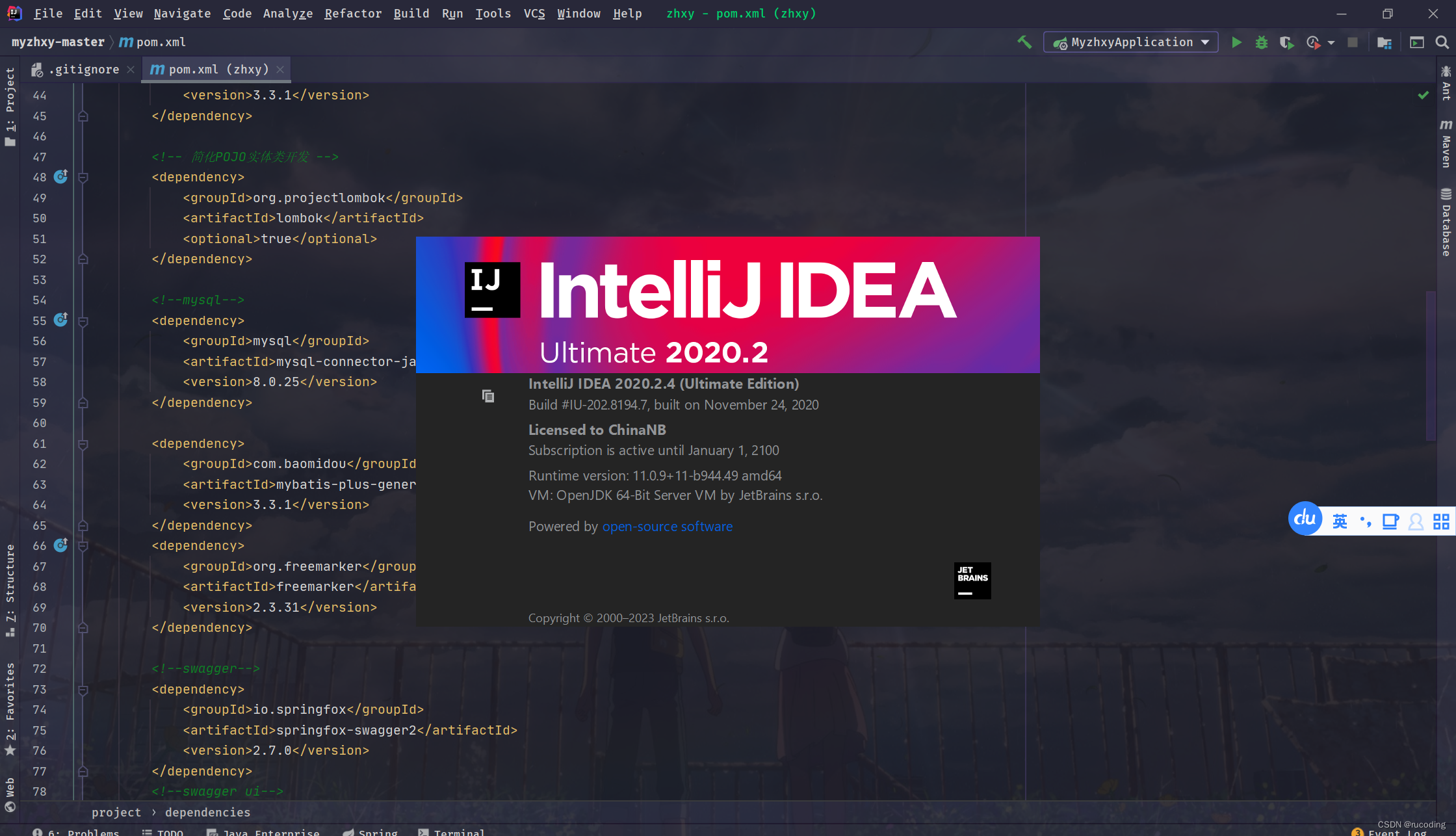Open the File menu
Viewport: 1456px width, 836px height.
click(x=48, y=14)
